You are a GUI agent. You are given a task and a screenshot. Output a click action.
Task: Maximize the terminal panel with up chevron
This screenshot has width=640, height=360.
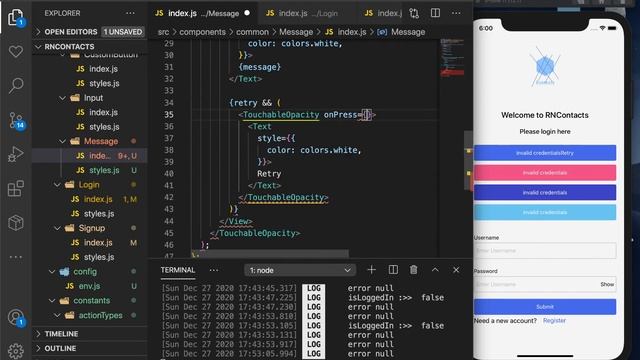point(435,270)
